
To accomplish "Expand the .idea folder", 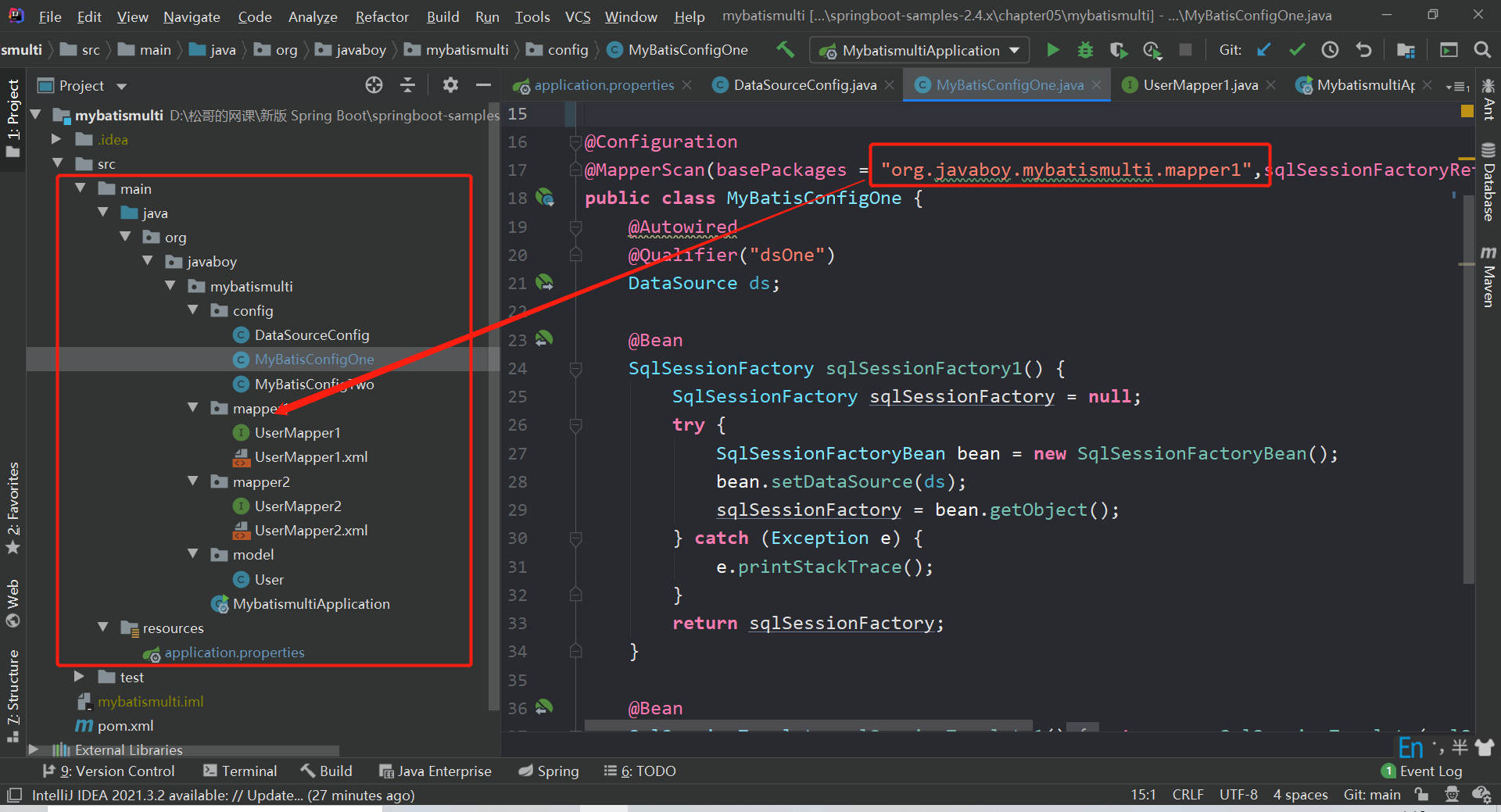I will coord(56,139).
